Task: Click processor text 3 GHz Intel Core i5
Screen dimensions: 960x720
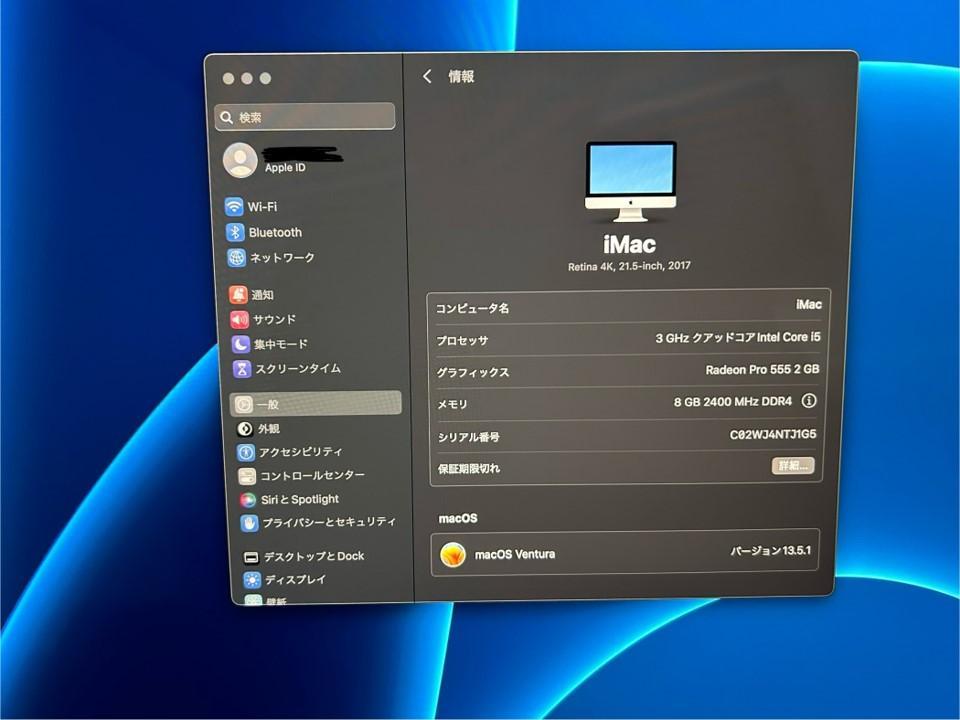Action: [738, 337]
